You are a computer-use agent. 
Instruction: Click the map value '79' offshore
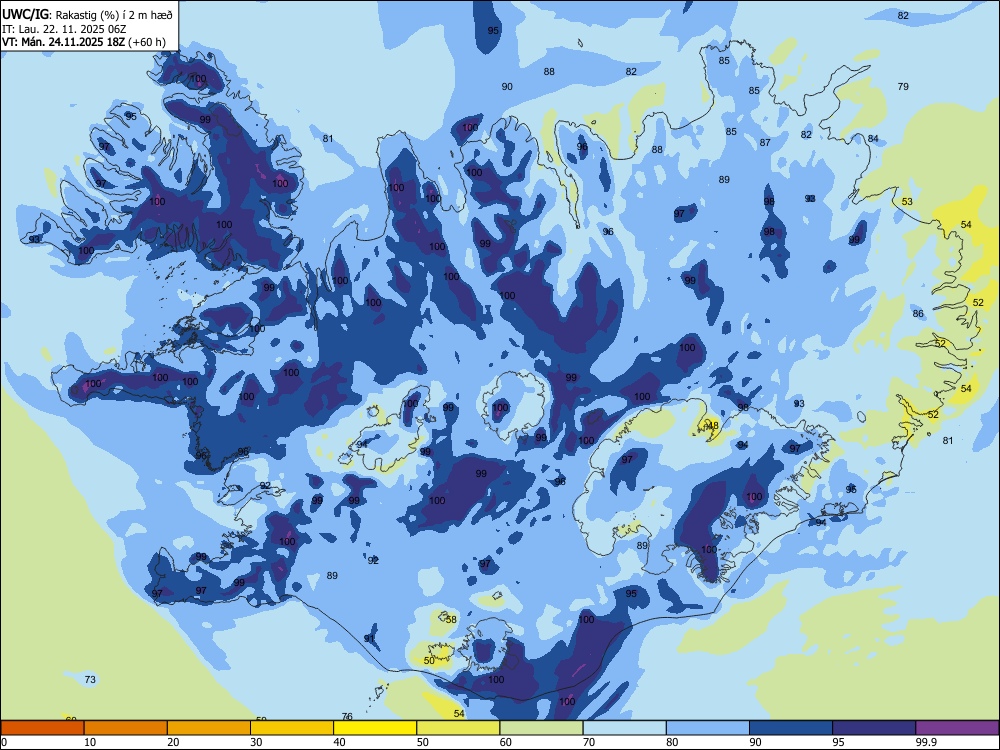pyautogui.click(x=903, y=86)
